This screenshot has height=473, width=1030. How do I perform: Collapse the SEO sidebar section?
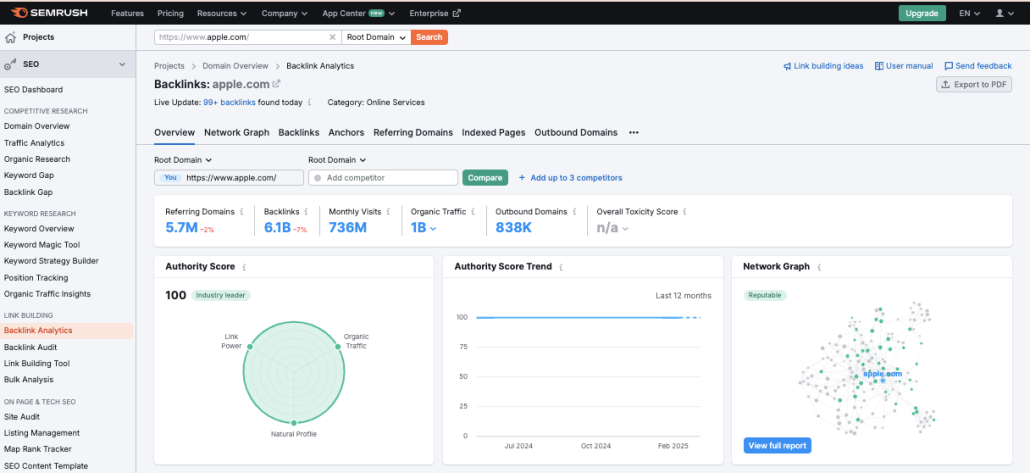click(x=122, y=64)
